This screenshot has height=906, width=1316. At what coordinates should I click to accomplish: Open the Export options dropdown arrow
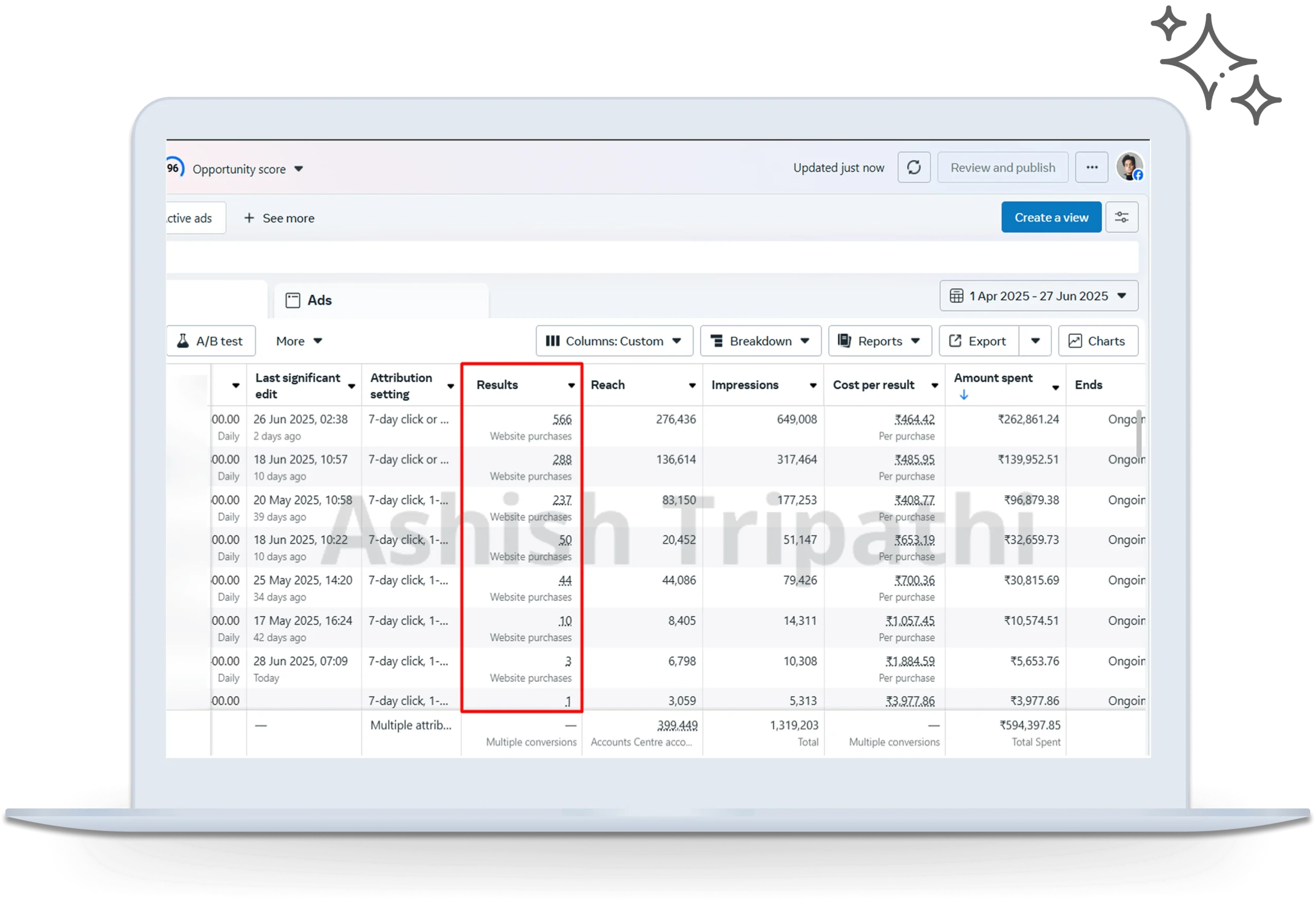[1035, 341]
